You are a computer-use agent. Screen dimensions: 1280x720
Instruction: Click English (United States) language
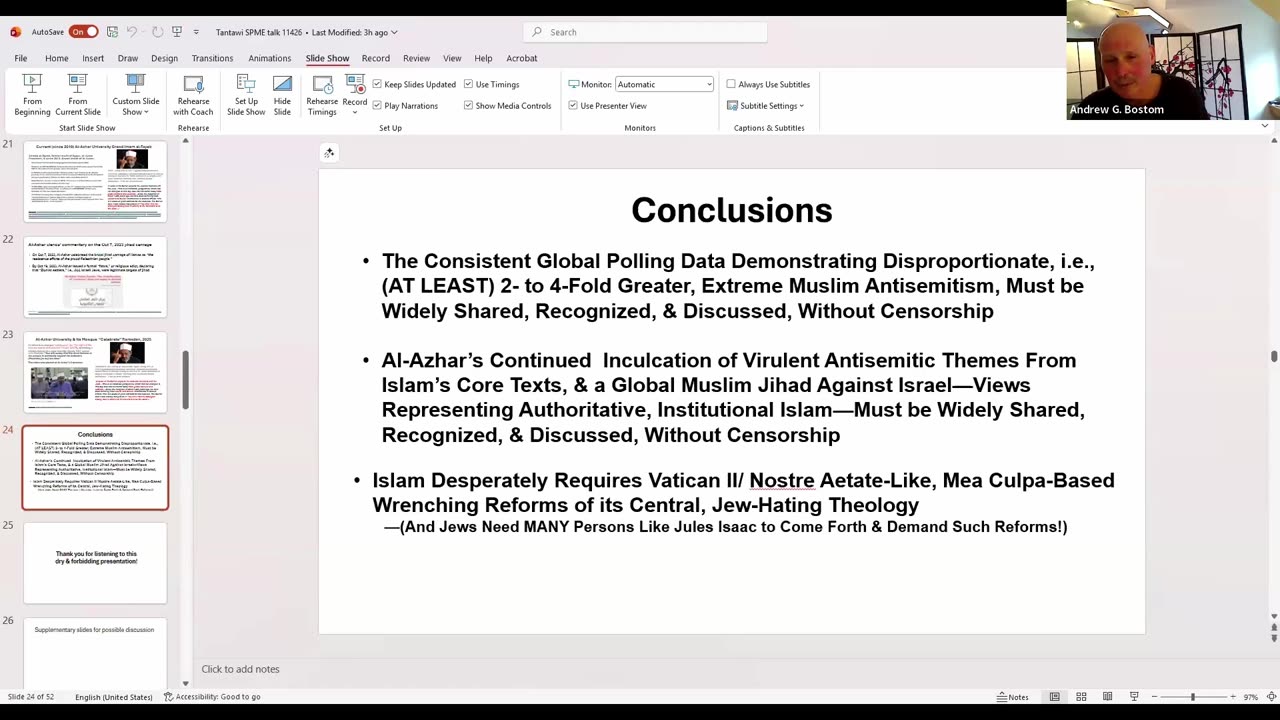(114, 697)
